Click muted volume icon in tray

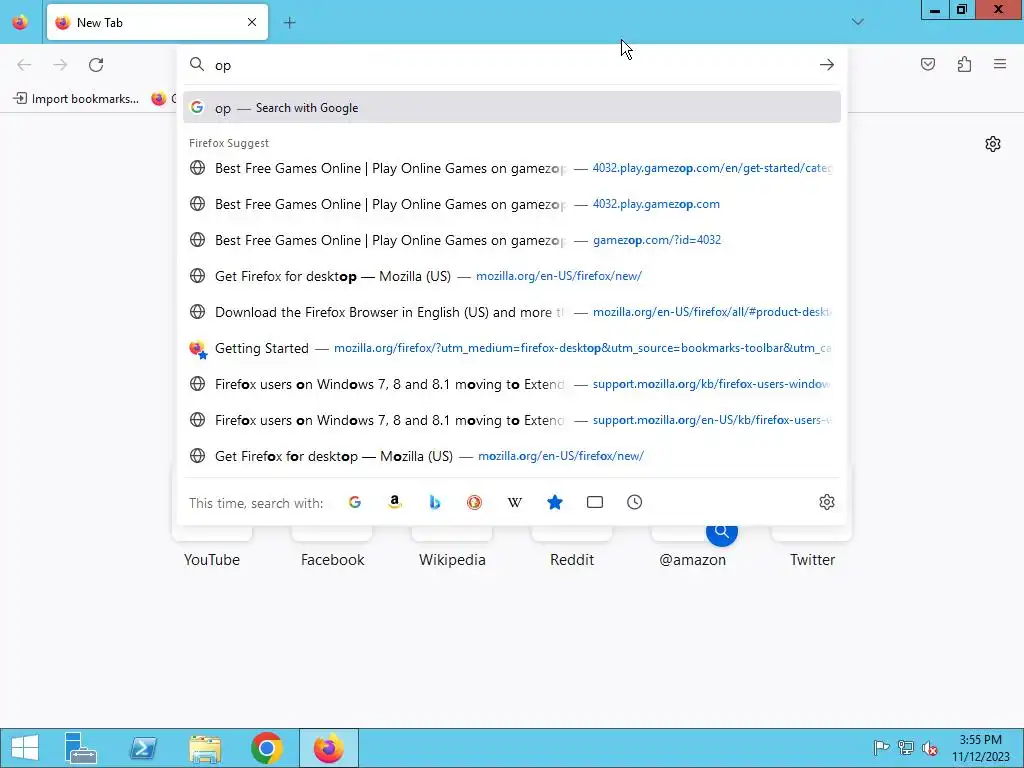(929, 748)
